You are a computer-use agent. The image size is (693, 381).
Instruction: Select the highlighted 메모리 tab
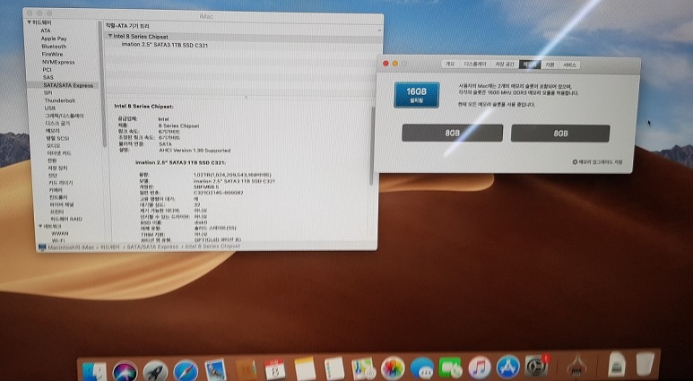tap(529, 64)
